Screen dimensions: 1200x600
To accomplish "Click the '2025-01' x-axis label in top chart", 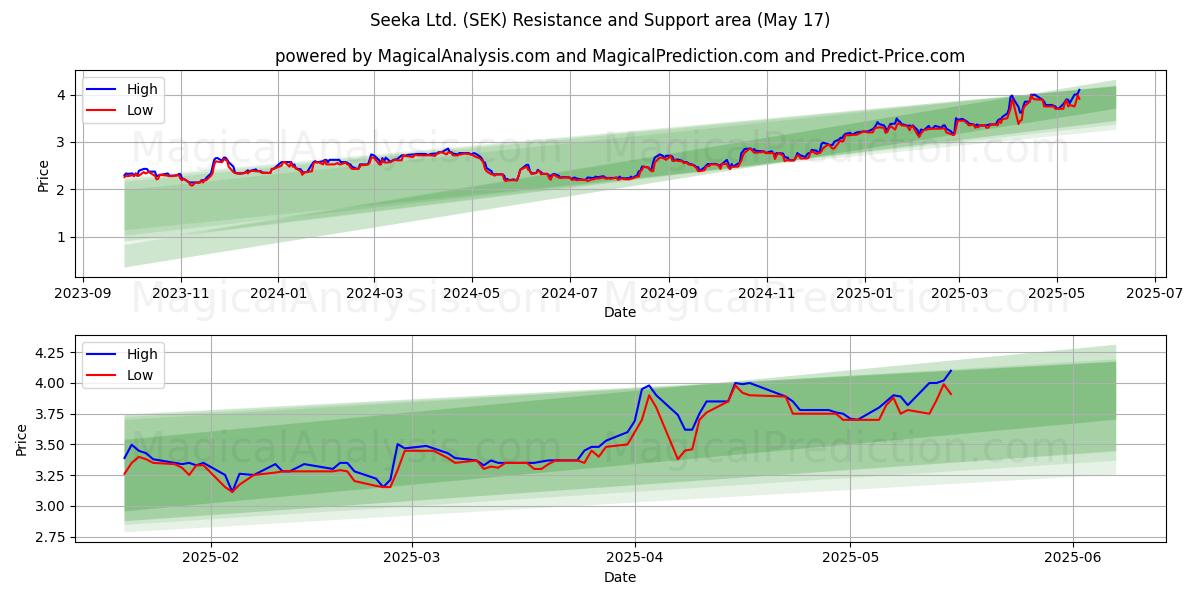I will [x=864, y=294].
